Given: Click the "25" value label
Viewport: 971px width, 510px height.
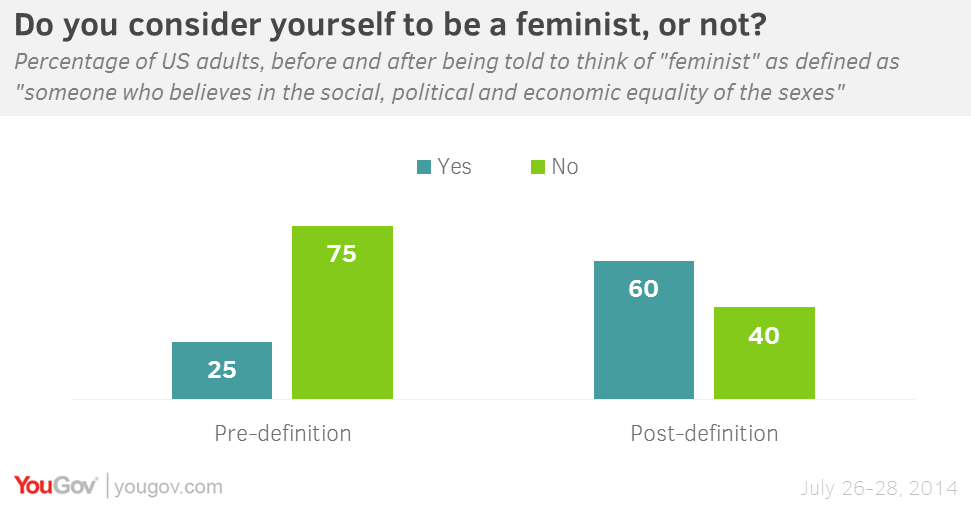Looking at the screenshot, I should coord(222,370).
